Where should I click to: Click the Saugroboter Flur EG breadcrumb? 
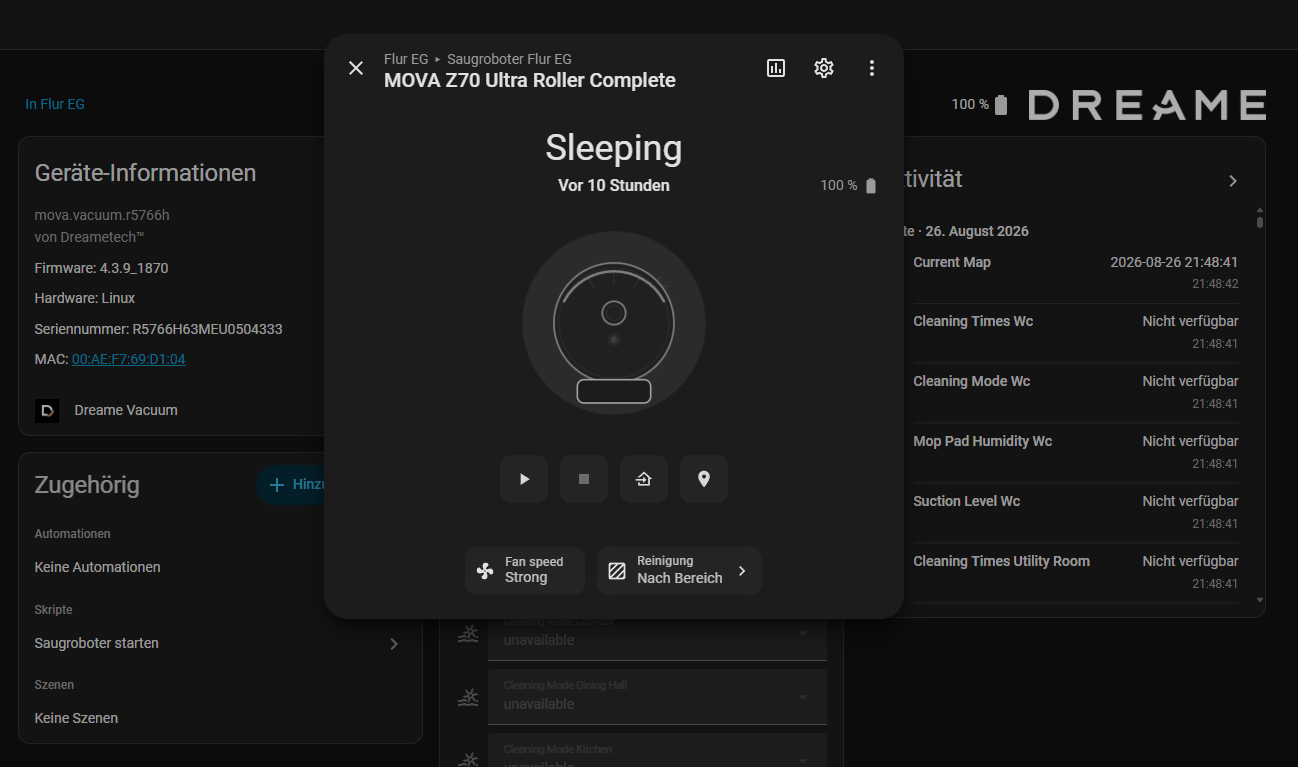(509, 59)
